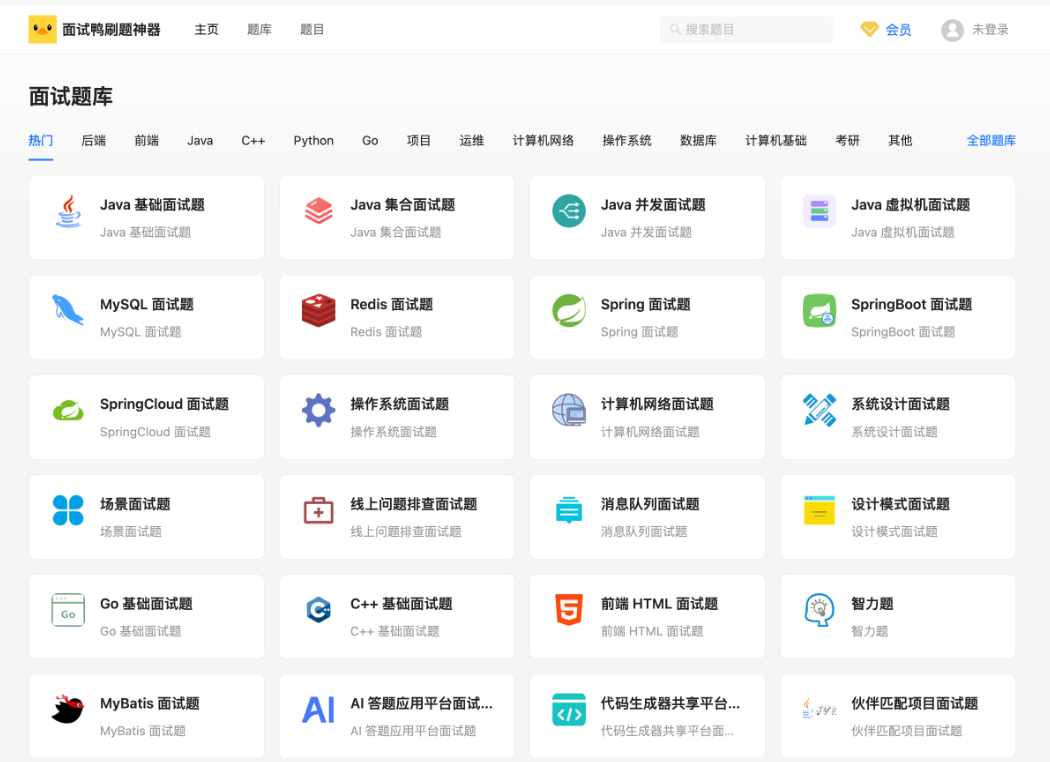
Task: Click 未登录 to log in
Action: [990, 29]
